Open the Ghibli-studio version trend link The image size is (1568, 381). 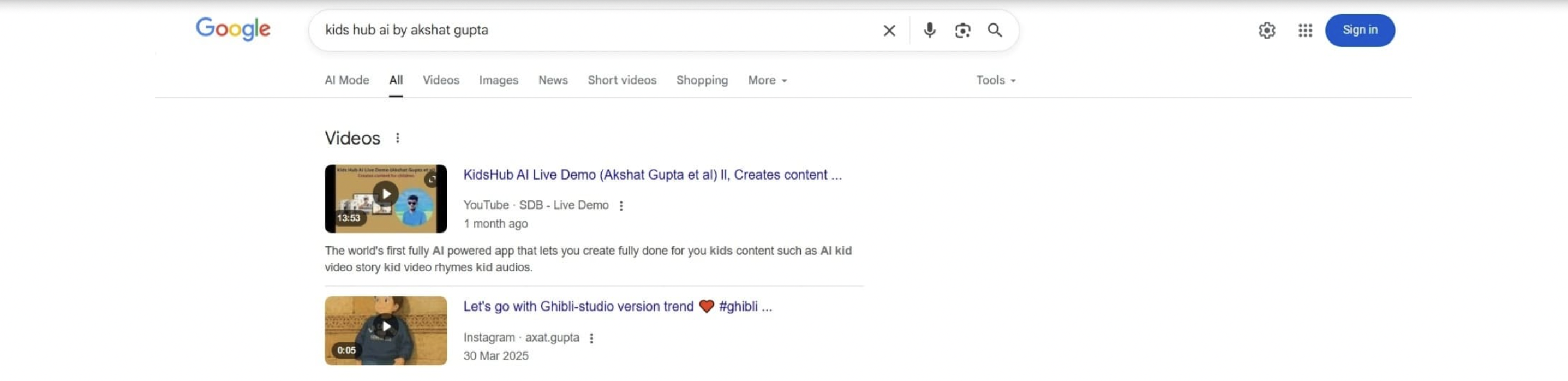[x=617, y=307]
